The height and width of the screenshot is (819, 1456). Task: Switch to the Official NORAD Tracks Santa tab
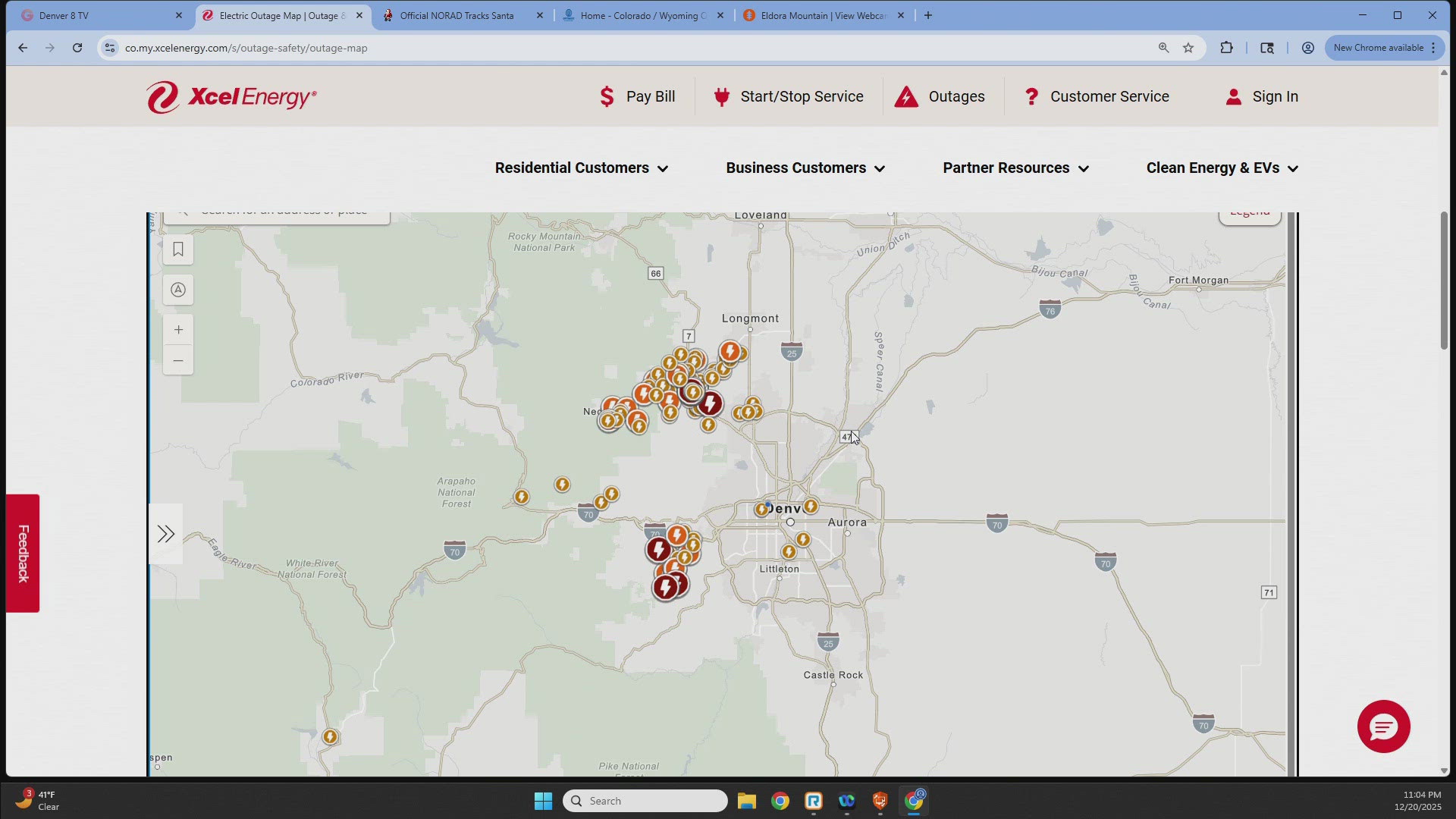click(x=455, y=15)
